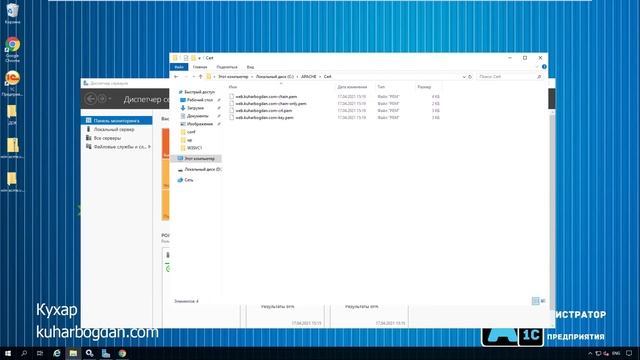
Task: Open Explorer help icon
Action: 544,67
